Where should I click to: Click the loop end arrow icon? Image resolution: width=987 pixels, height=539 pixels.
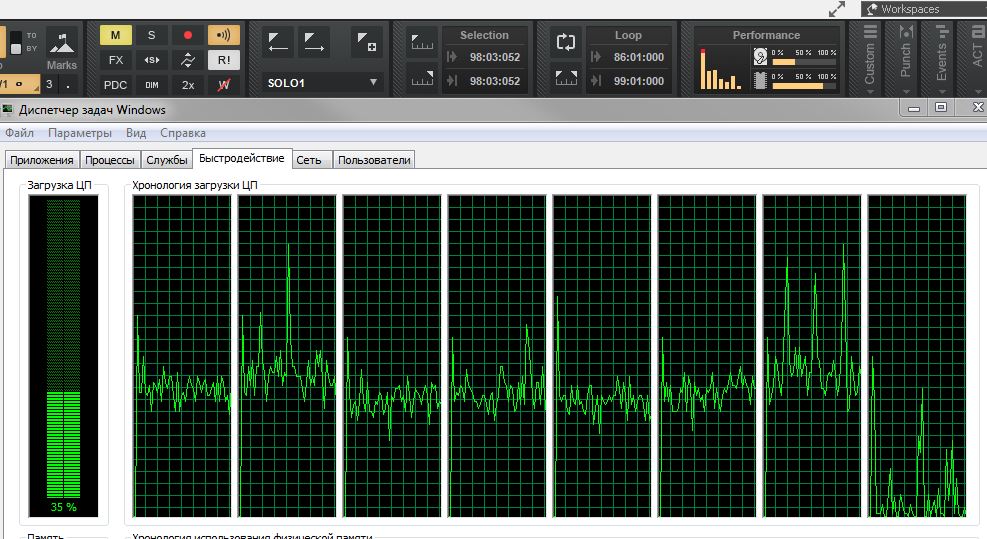point(595,81)
